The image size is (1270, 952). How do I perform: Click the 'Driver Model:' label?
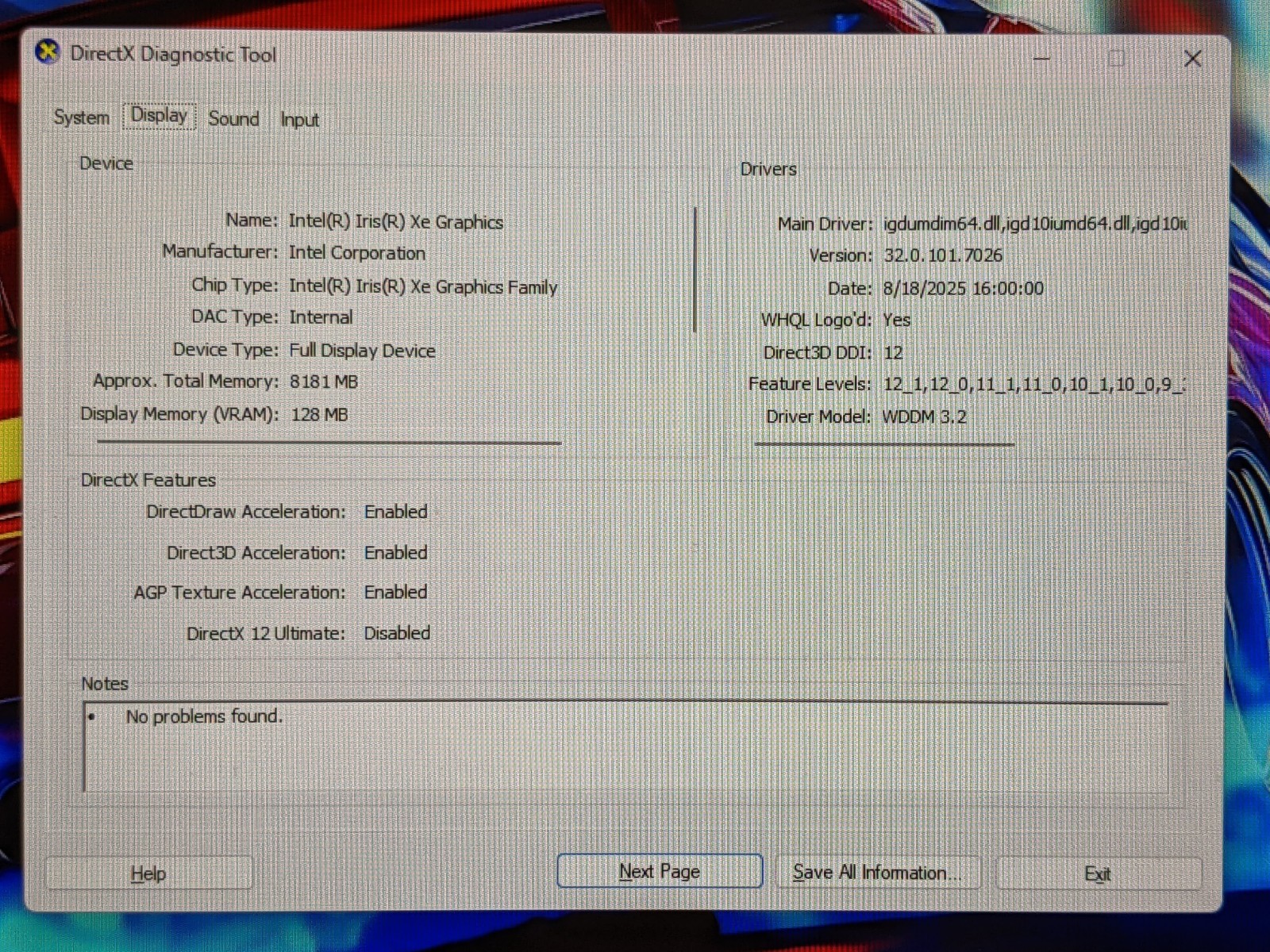(x=818, y=416)
